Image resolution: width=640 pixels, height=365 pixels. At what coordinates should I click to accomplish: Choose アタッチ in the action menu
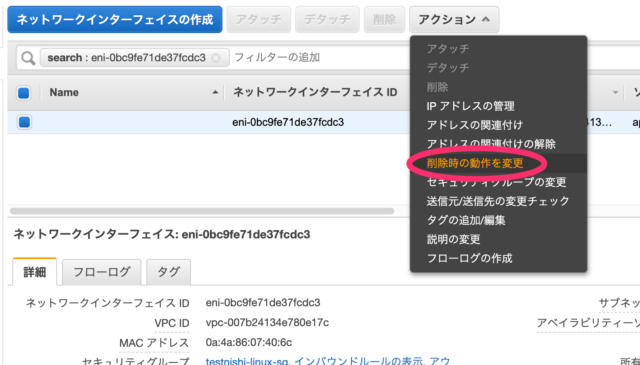pos(448,49)
